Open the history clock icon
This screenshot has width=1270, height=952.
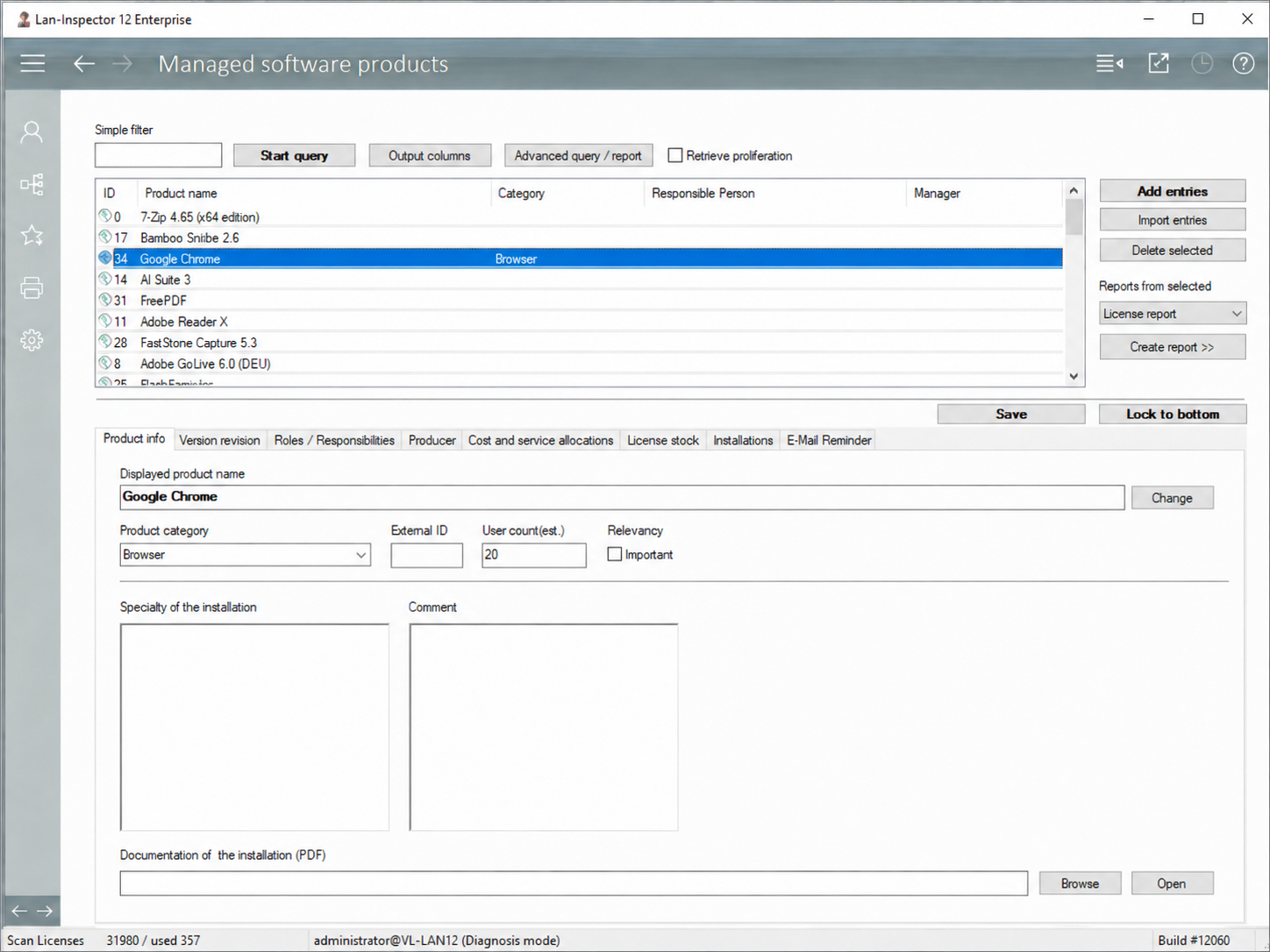click(x=1202, y=63)
